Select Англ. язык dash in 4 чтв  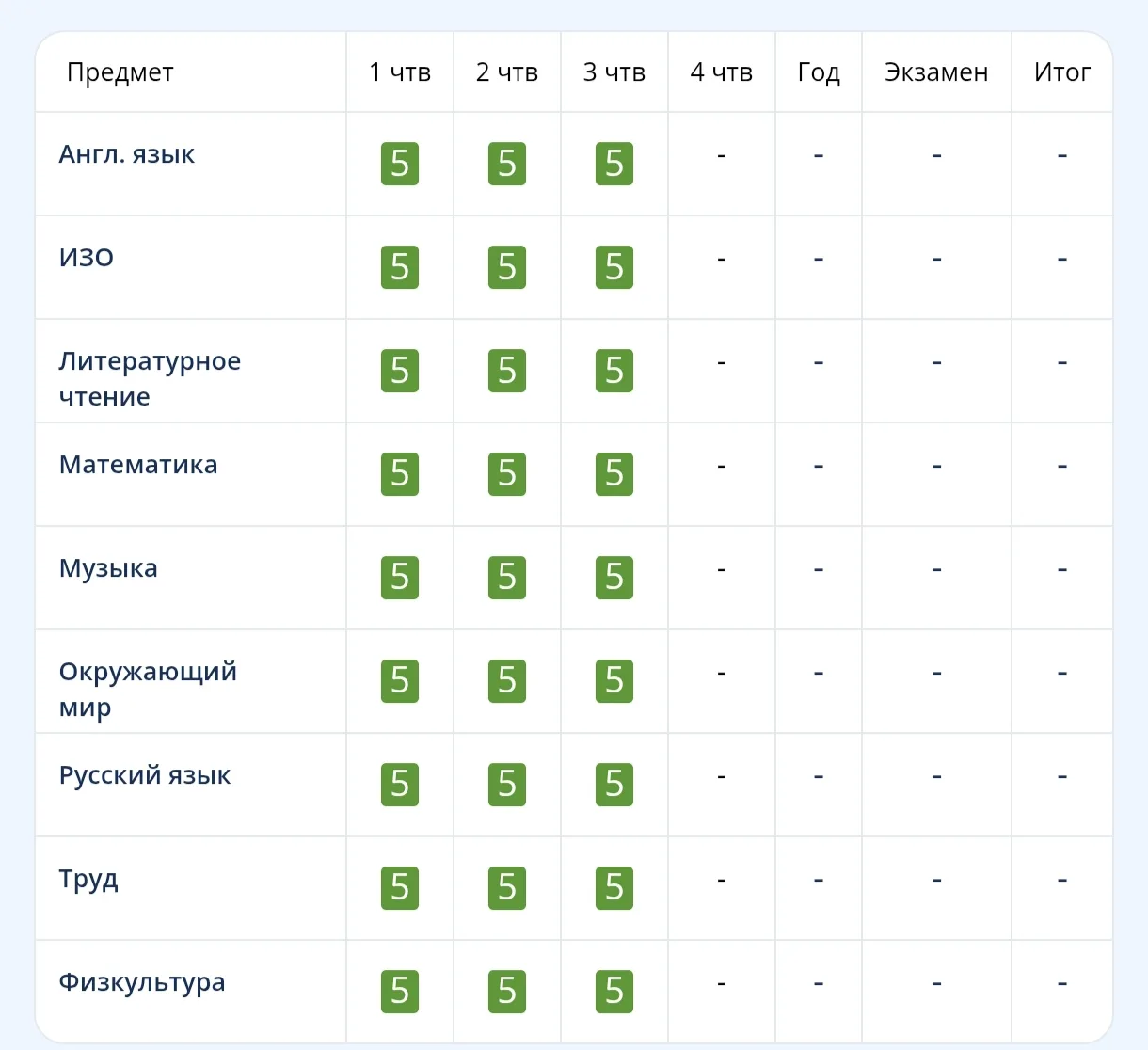(x=722, y=155)
